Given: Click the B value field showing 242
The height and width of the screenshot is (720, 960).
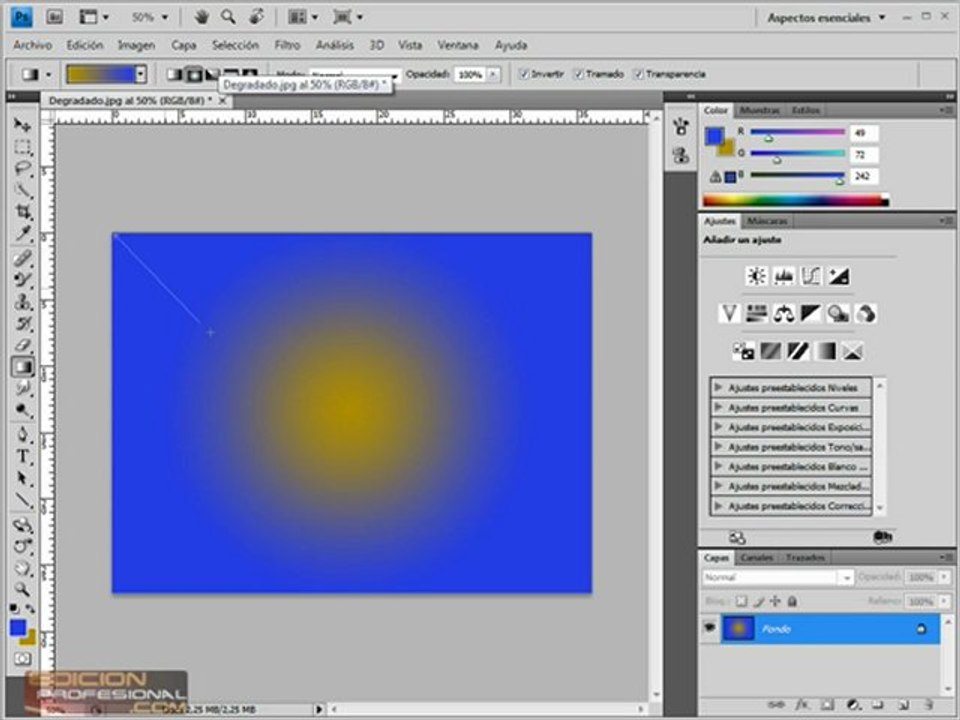Looking at the screenshot, I should [864, 176].
